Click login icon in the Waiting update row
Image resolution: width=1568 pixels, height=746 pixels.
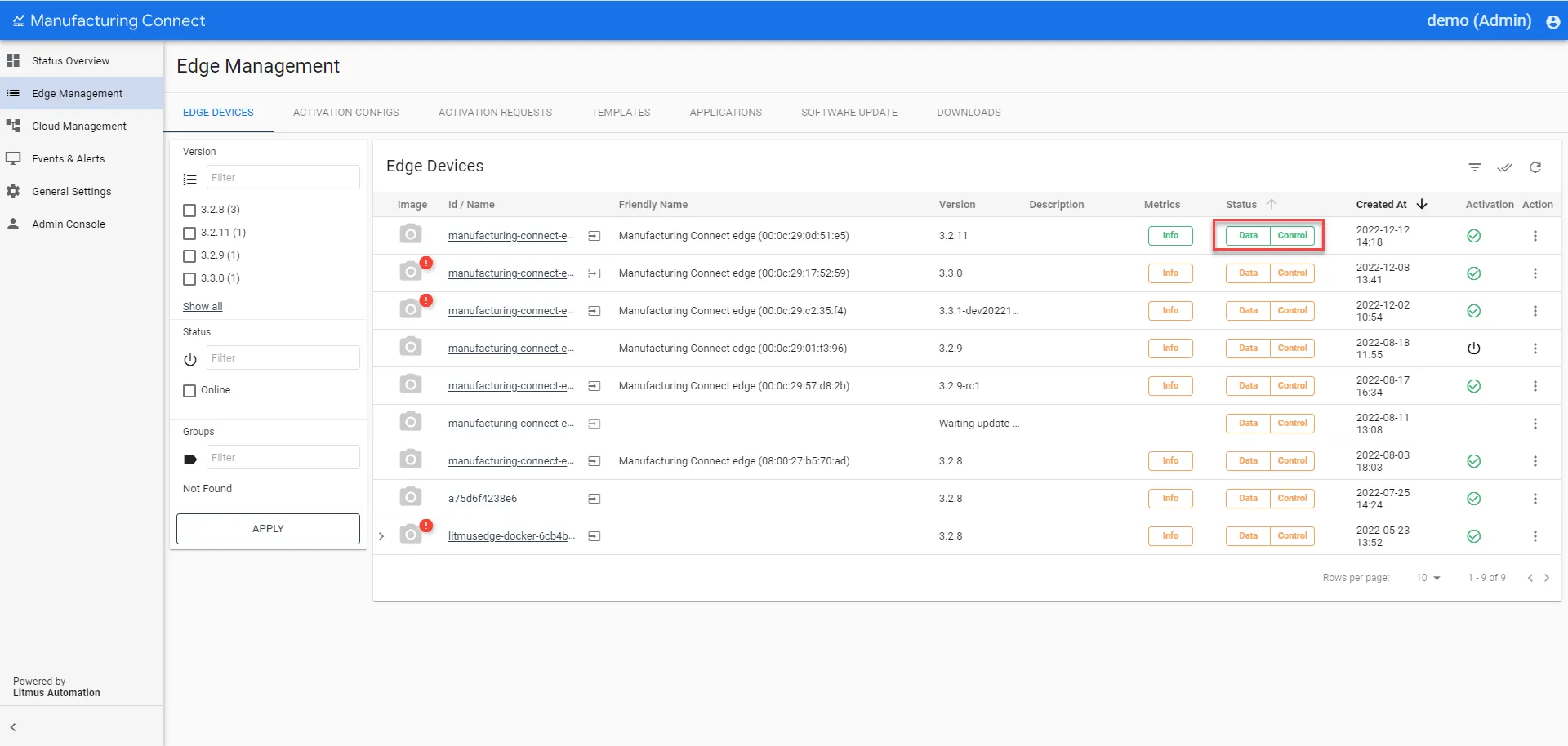point(595,424)
